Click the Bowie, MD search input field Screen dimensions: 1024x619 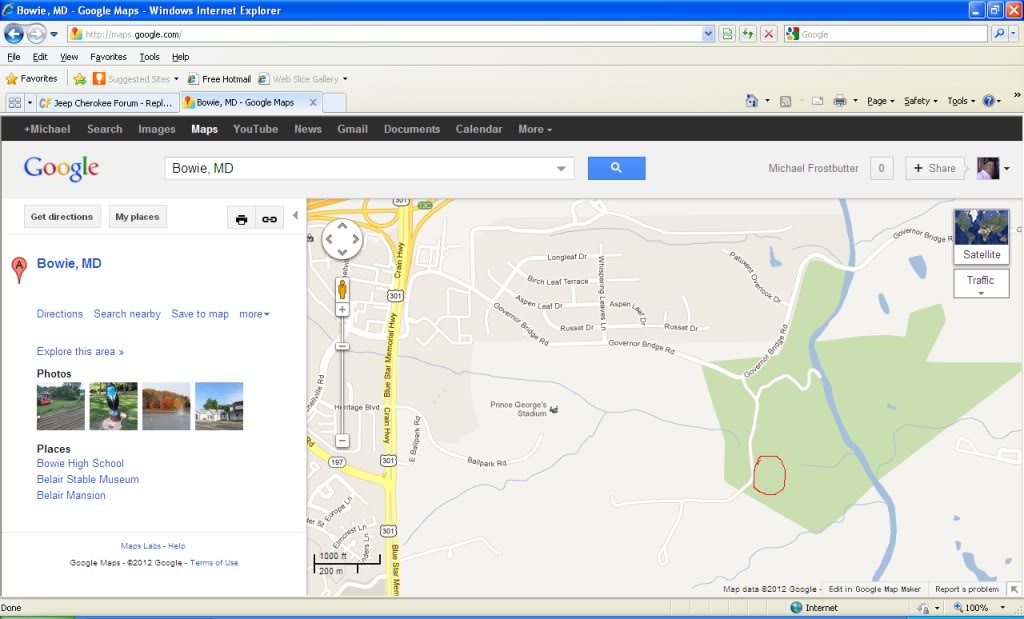pos(369,168)
